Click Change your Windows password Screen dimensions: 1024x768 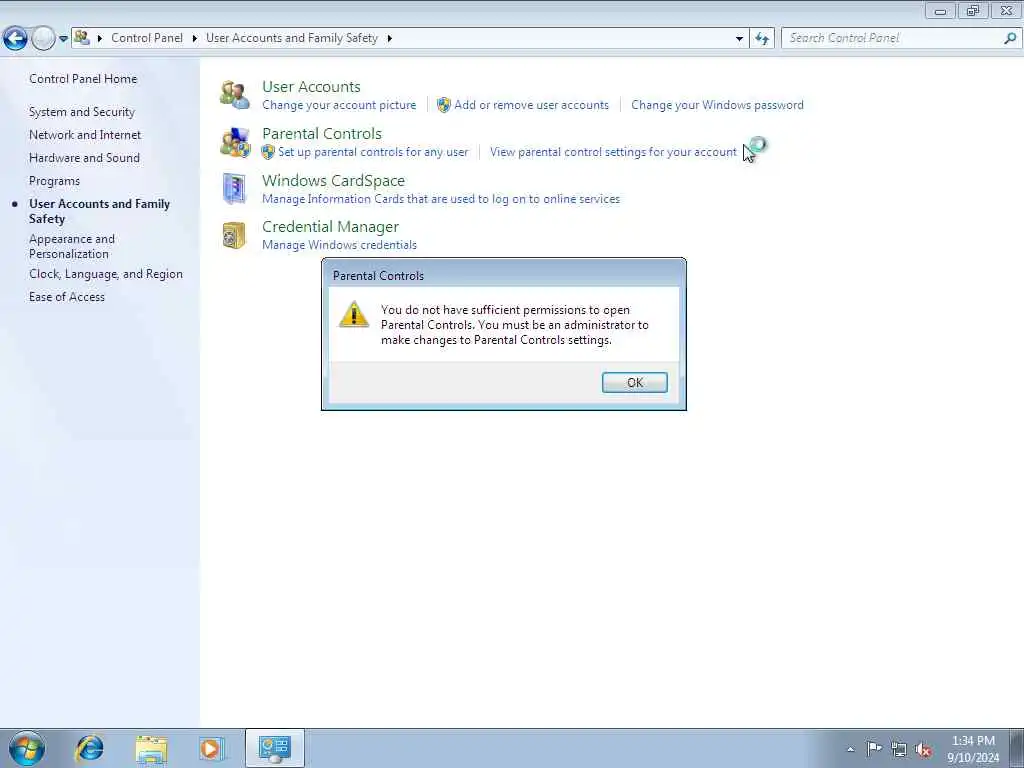[717, 105]
